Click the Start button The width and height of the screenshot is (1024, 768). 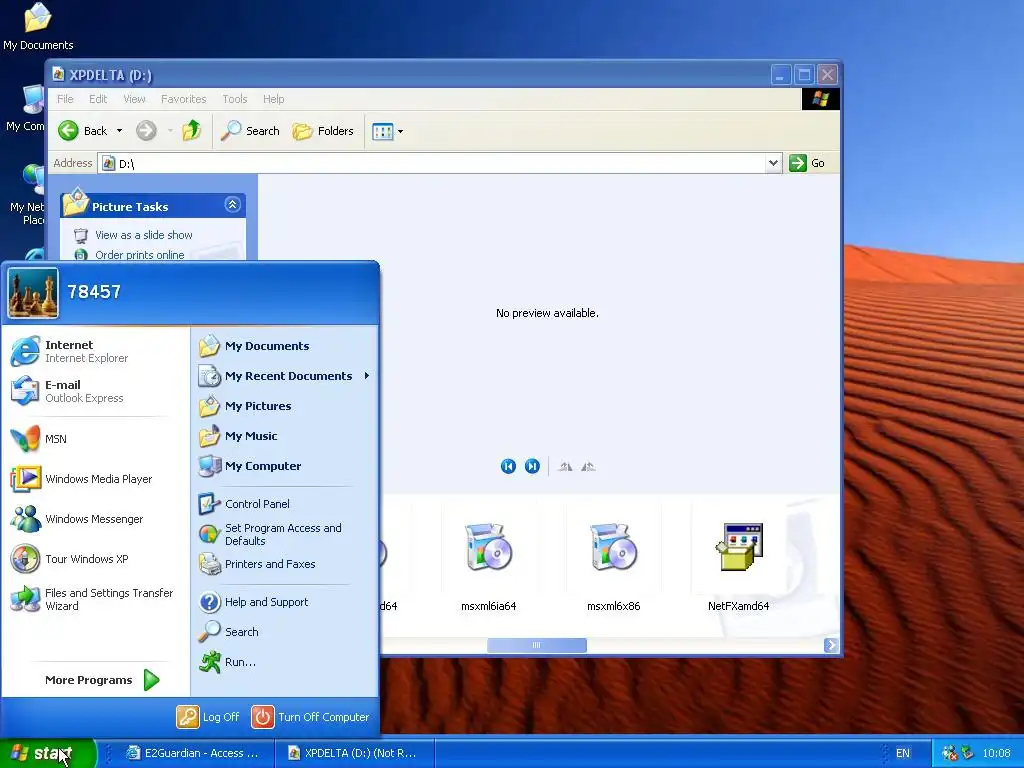tap(48, 753)
